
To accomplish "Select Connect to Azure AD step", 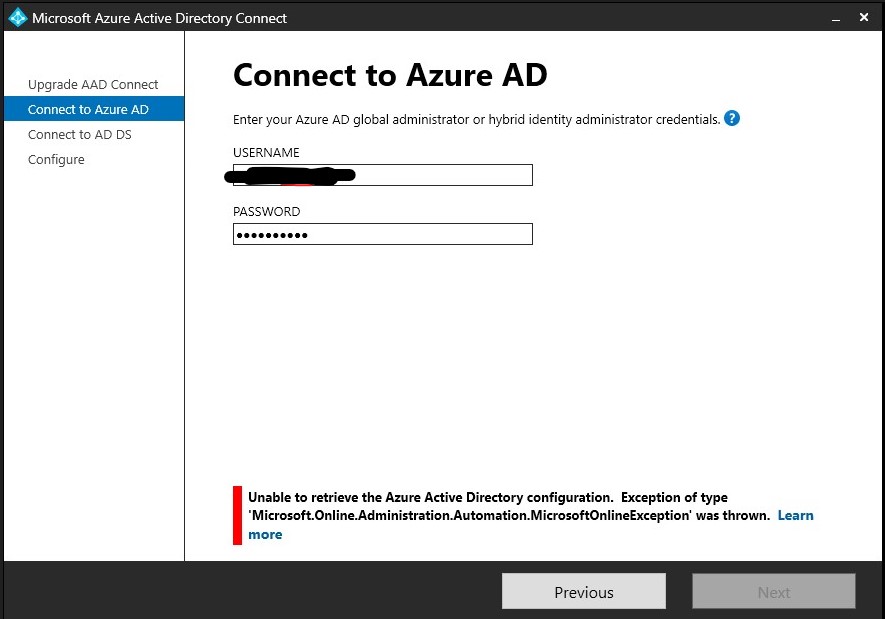I will tap(94, 109).
